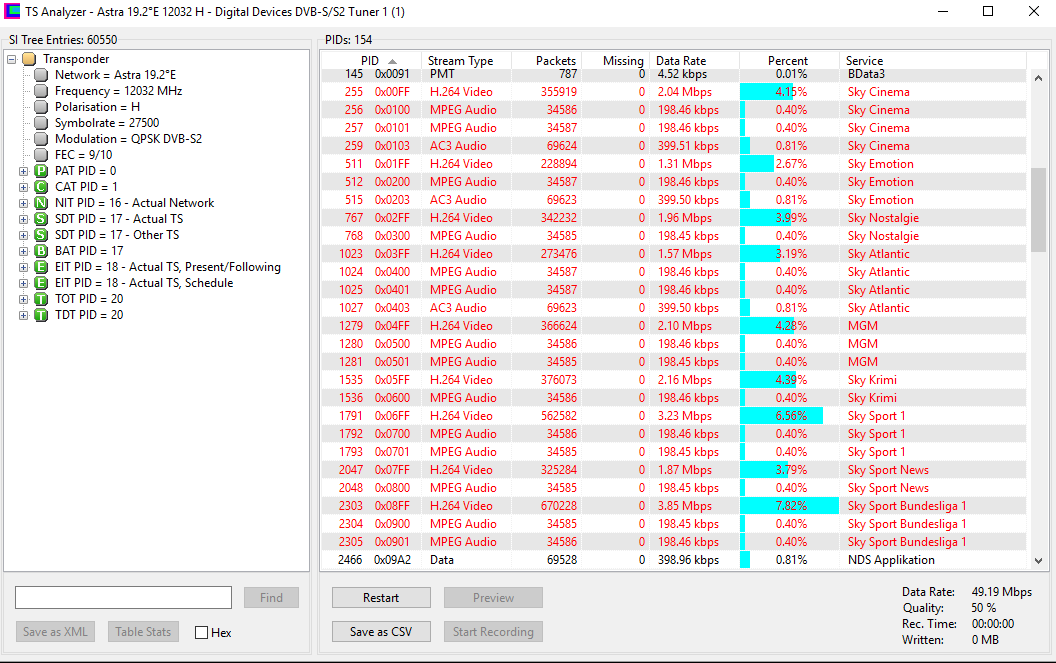Viewport: 1056px width, 663px height.
Task: Select PID 2466 NDS Applikation row
Action: tap(673, 560)
